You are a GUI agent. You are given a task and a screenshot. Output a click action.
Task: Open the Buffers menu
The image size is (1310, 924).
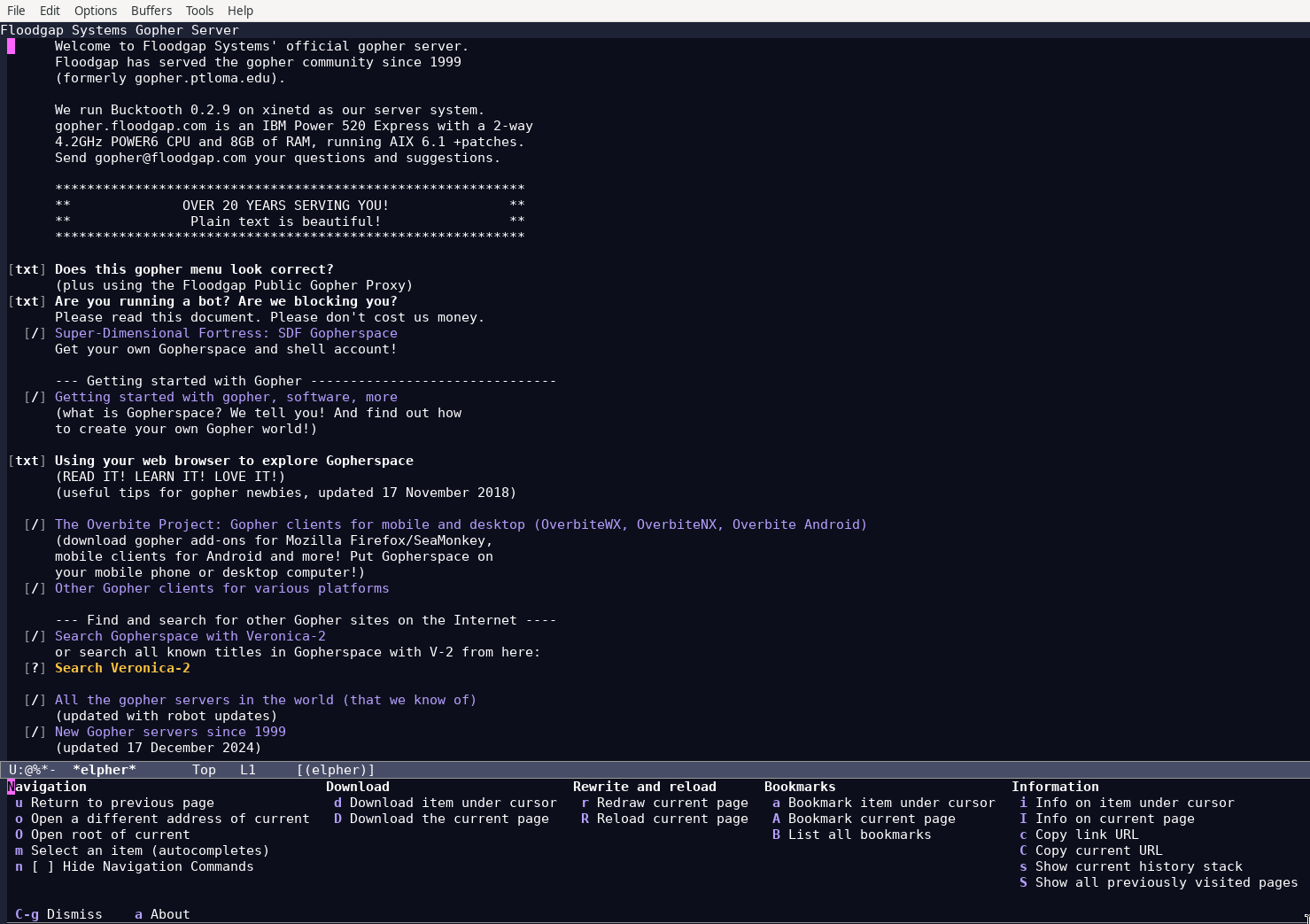coord(151,11)
